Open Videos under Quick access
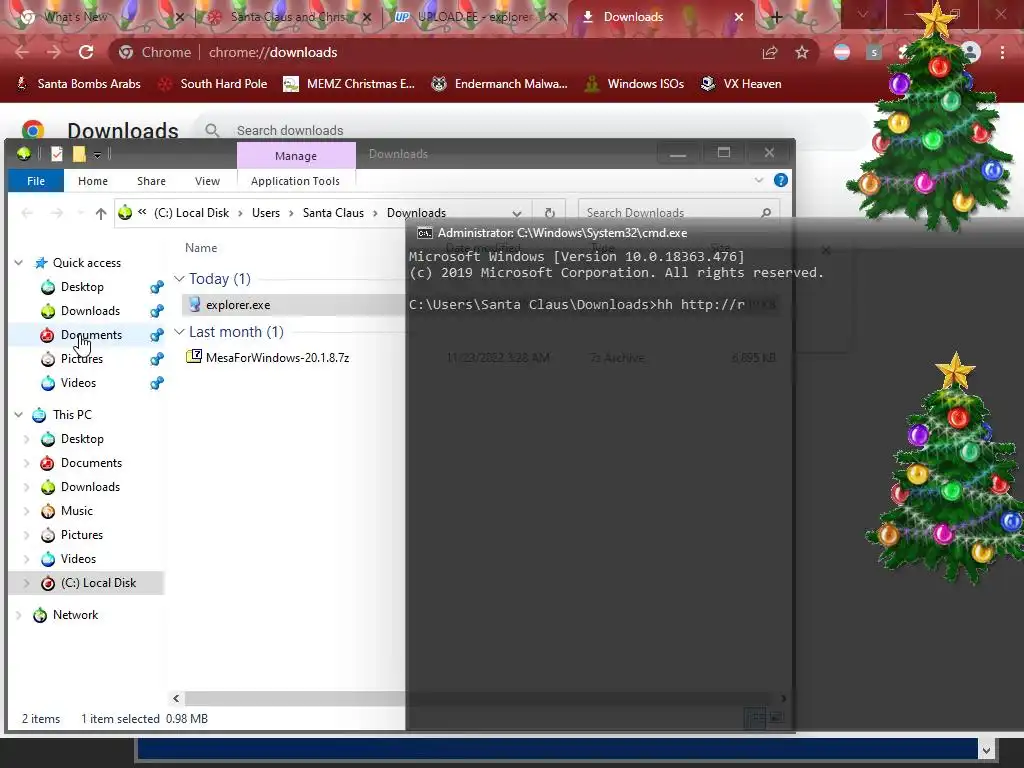The width and height of the screenshot is (1024, 768). (78, 383)
